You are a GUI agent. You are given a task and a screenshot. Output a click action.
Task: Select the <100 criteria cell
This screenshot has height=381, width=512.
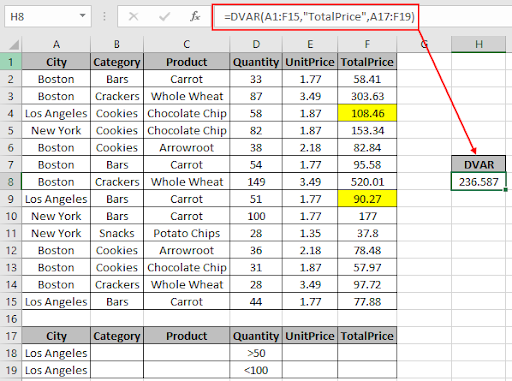(256, 370)
